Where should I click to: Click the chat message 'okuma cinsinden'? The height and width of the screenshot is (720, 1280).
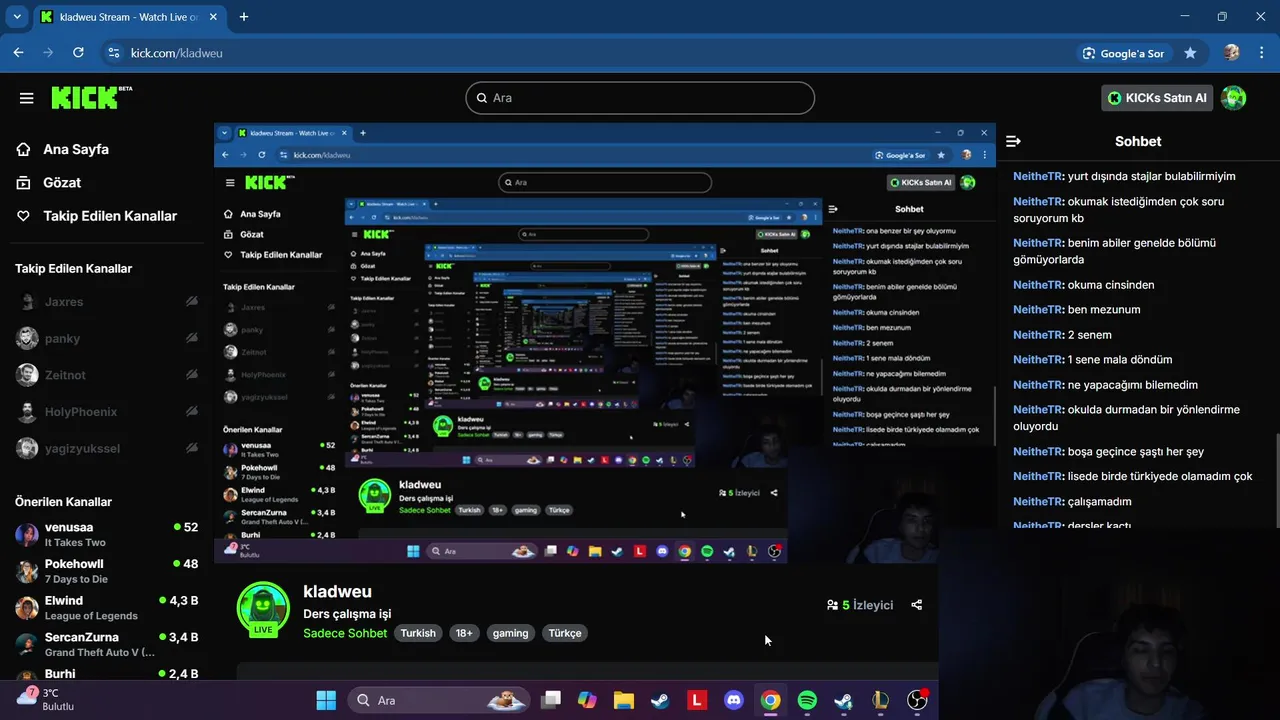pos(1111,285)
